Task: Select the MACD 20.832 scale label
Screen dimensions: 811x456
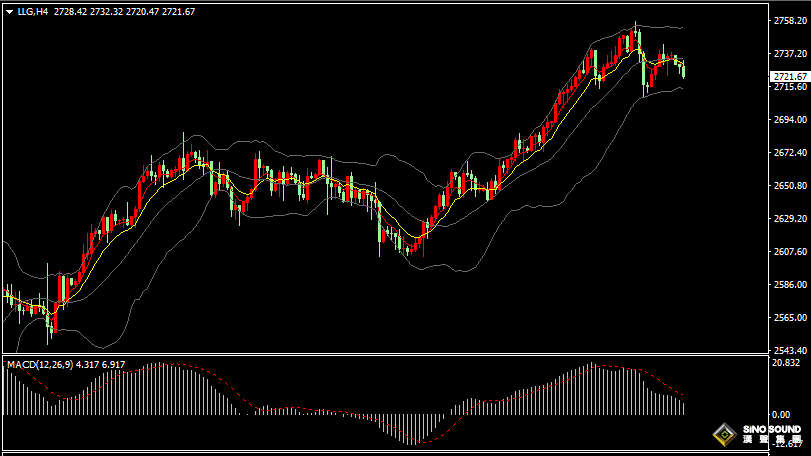Action: (x=786, y=363)
